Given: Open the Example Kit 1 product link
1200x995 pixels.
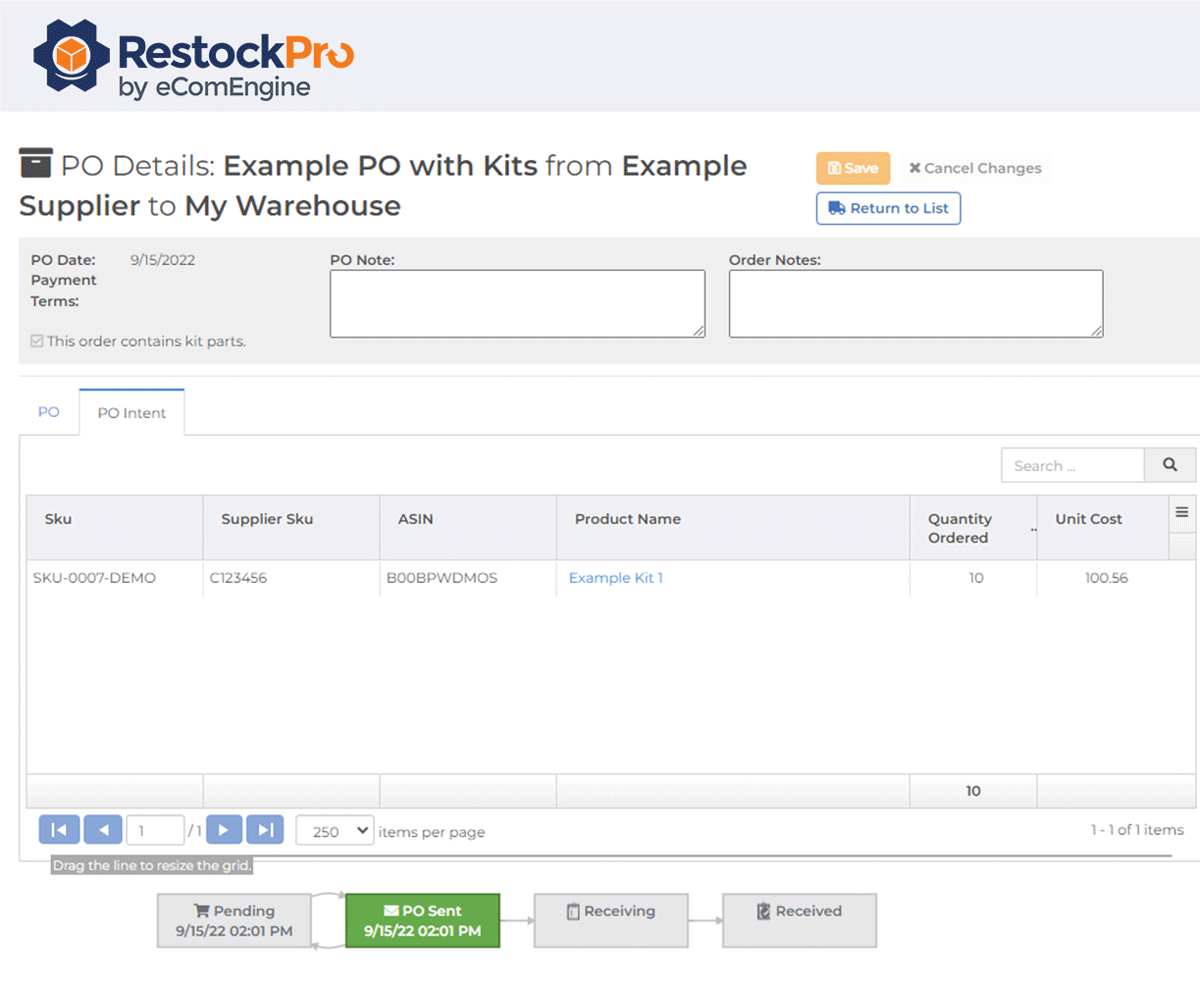Looking at the screenshot, I should click(615, 578).
